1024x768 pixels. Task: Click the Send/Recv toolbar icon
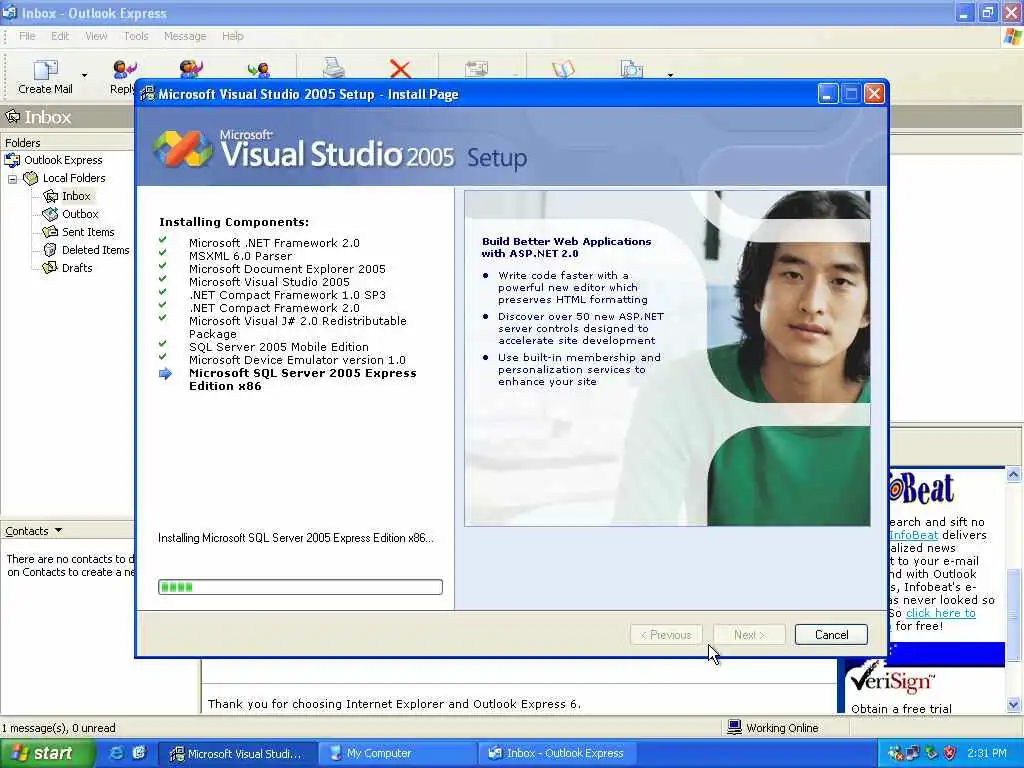[477, 69]
